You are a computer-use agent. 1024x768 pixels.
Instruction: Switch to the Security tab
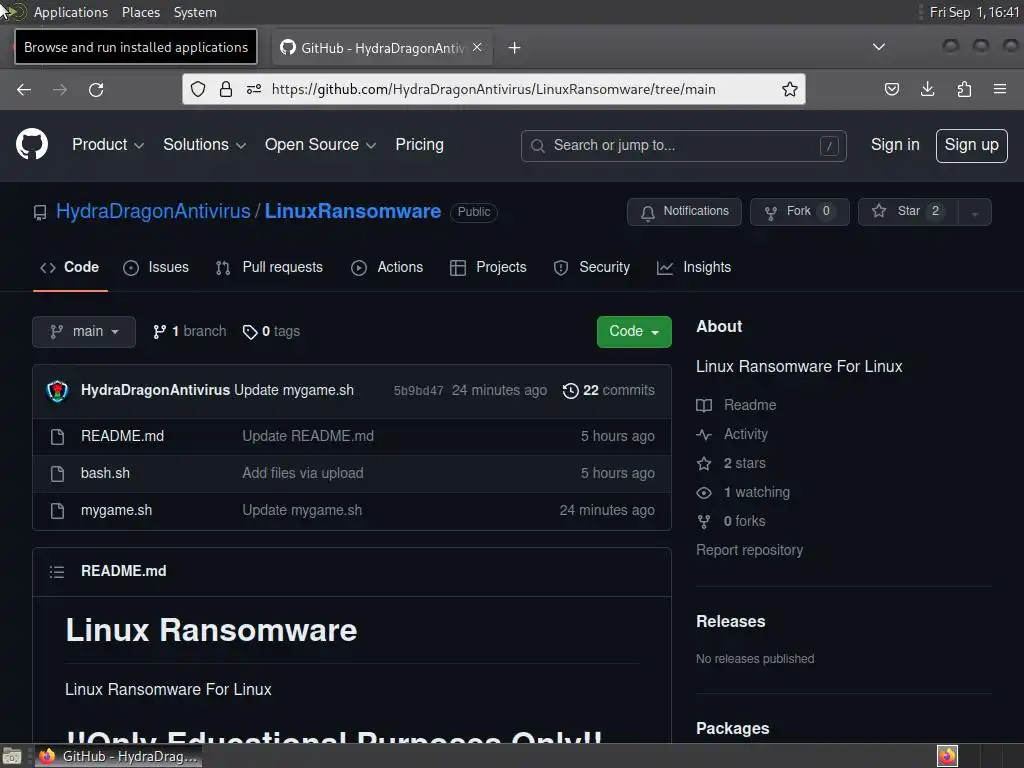pyautogui.click(x=592, y=268)
